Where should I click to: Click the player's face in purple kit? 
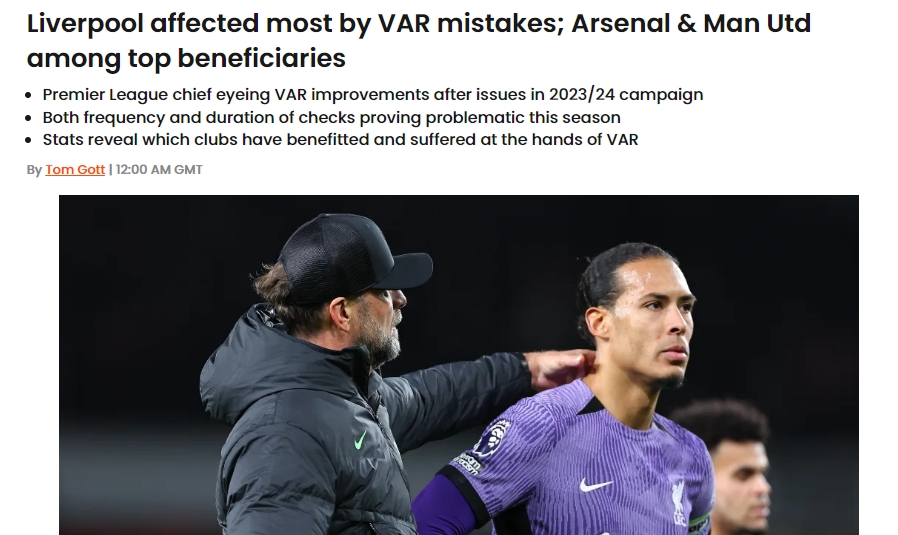650,324
